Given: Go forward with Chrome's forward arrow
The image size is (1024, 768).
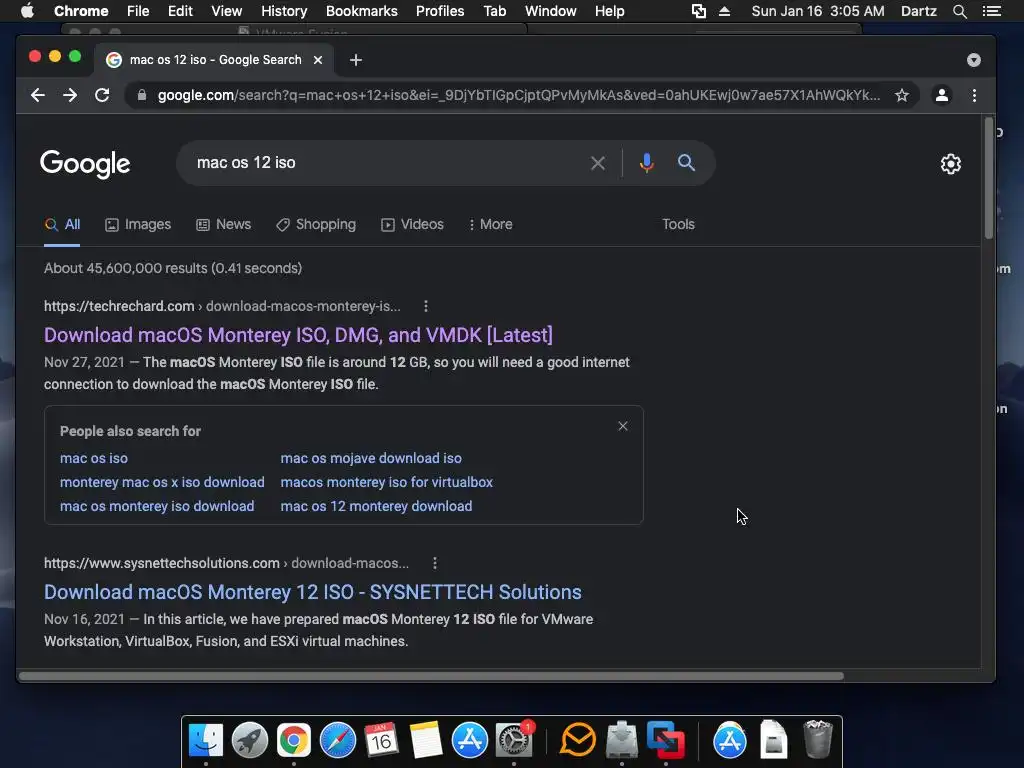Looking at the screenshot, I should (x=70, y=95).
